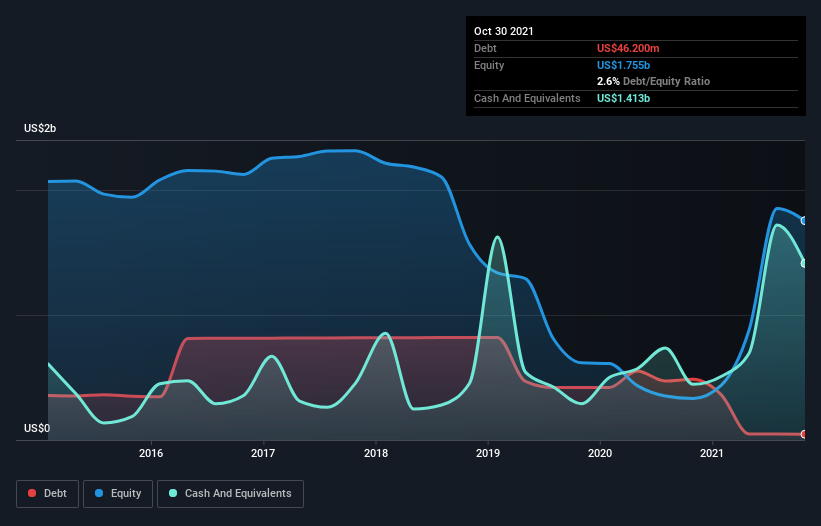Select the 2018 x-axis label

click(376, 453)
